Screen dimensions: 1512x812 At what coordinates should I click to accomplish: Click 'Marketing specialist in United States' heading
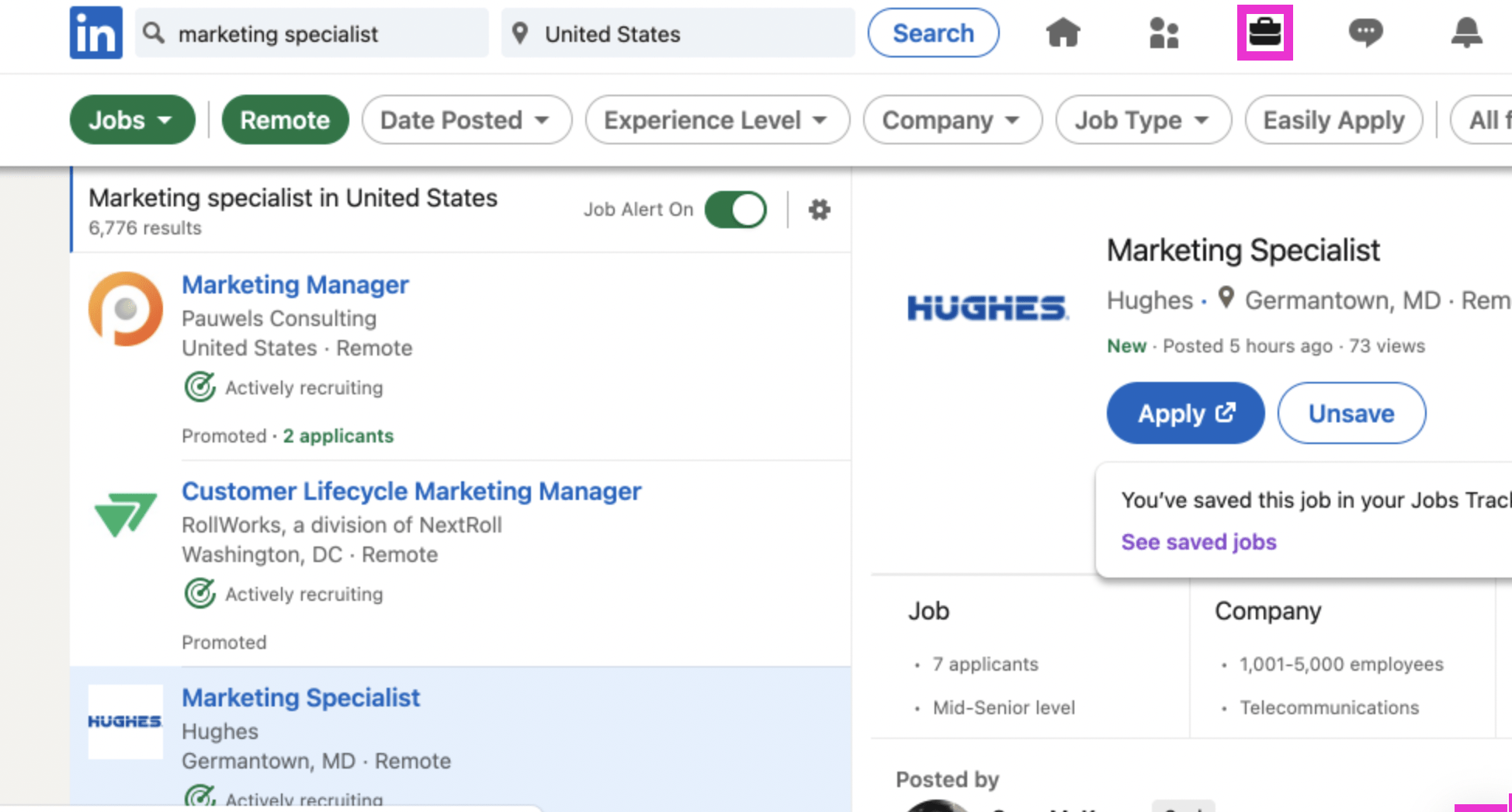(x=293, y=198)
